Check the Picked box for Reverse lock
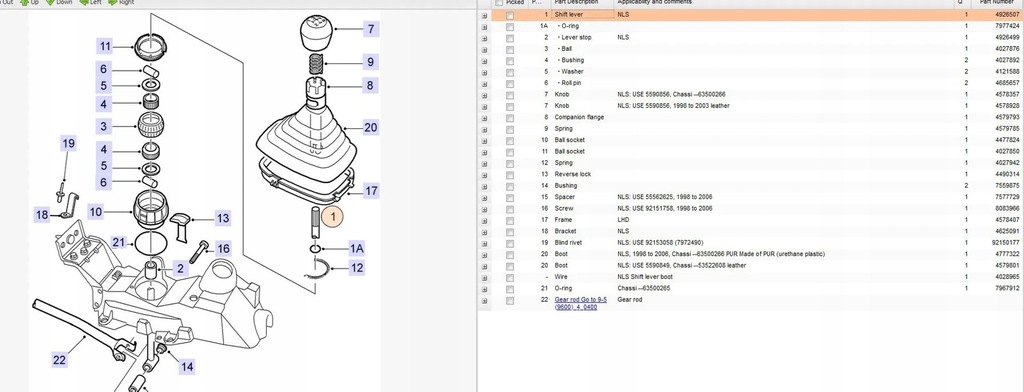Screen dimensions: 1024x392 pyautogui.click(x=510, y=174)
